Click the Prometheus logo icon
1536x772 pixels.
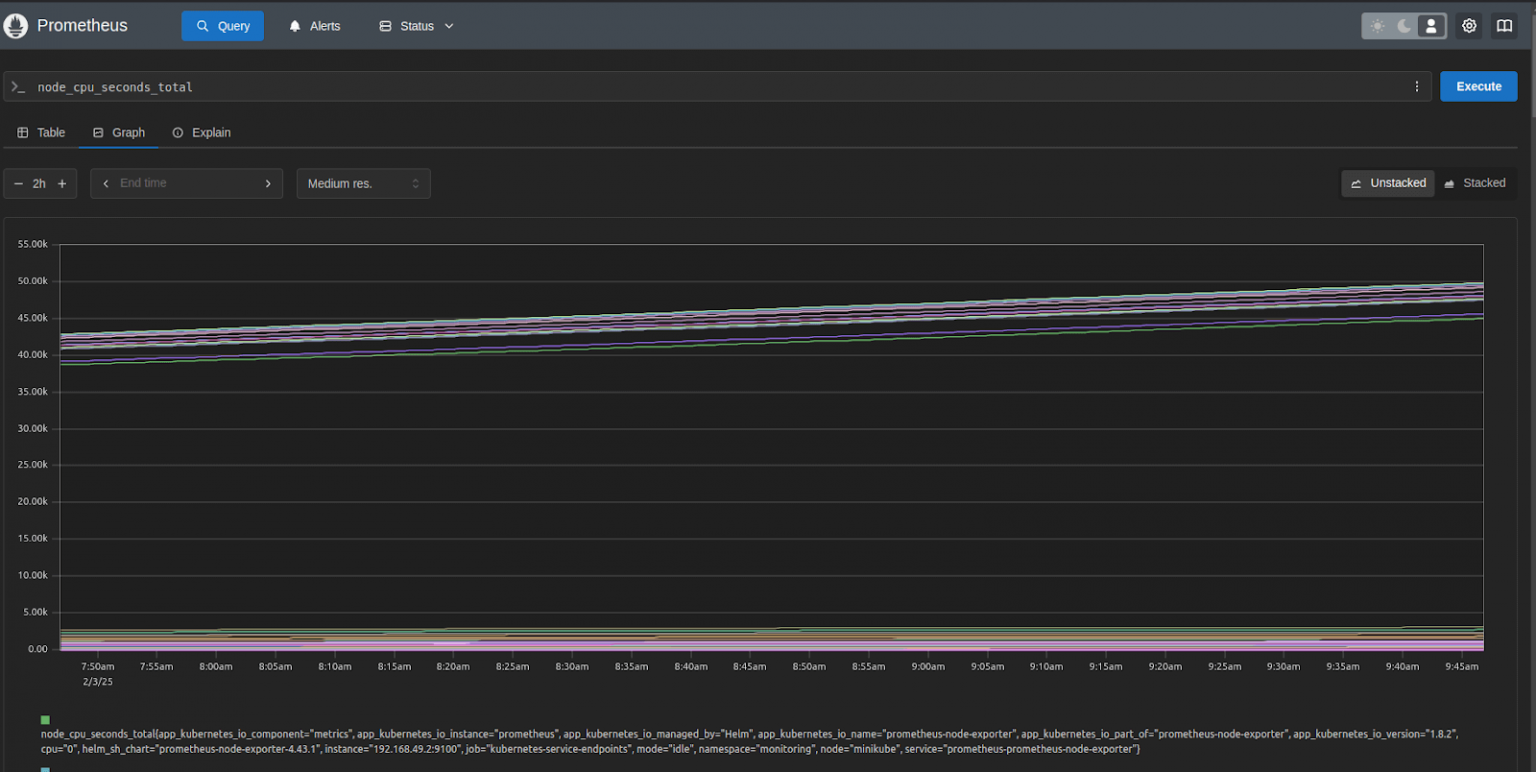coord(15,25)
